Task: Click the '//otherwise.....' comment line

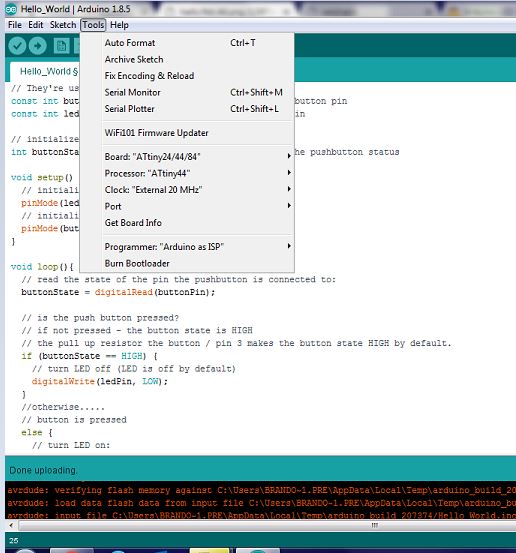Action: pos(63,407)
